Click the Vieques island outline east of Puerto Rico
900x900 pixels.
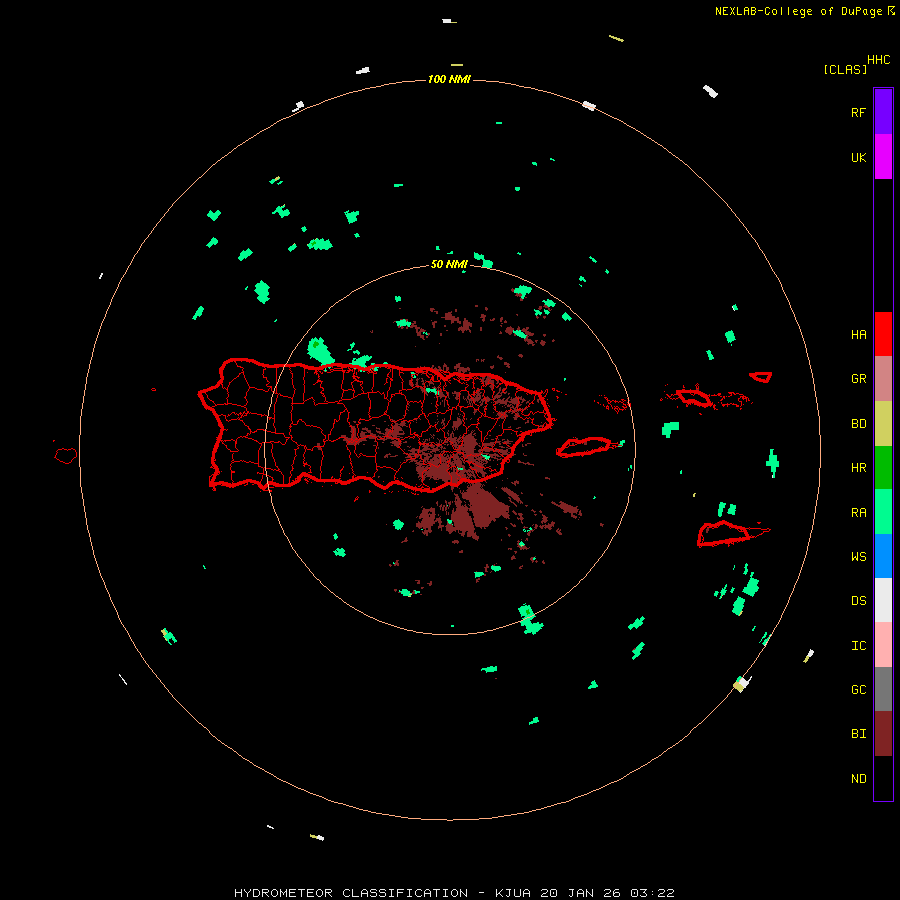pyautogui.click(x=583, y=447)
